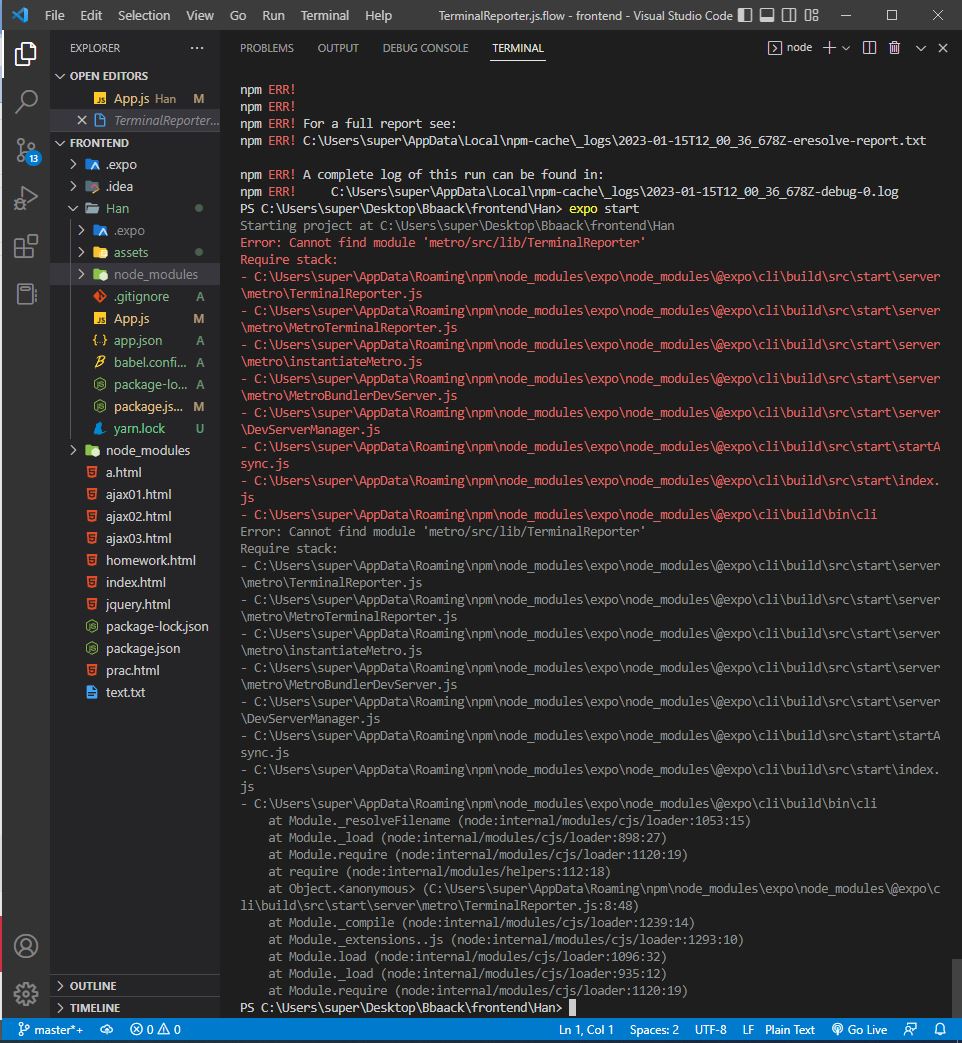962x1043 pixels.
Task: Toggle primary side bar layout icon
Action: pyautogui.click(x=745, y=15)
